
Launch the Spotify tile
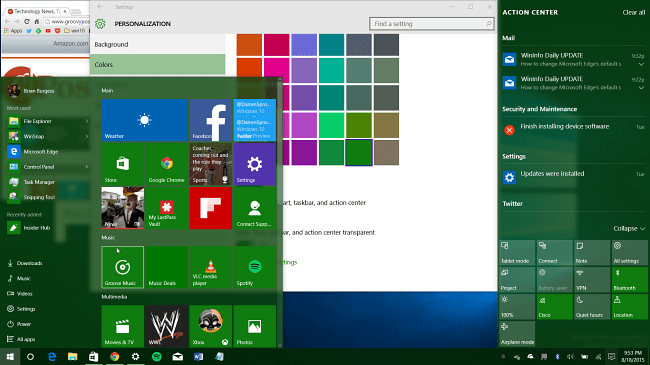coord(255,267)
